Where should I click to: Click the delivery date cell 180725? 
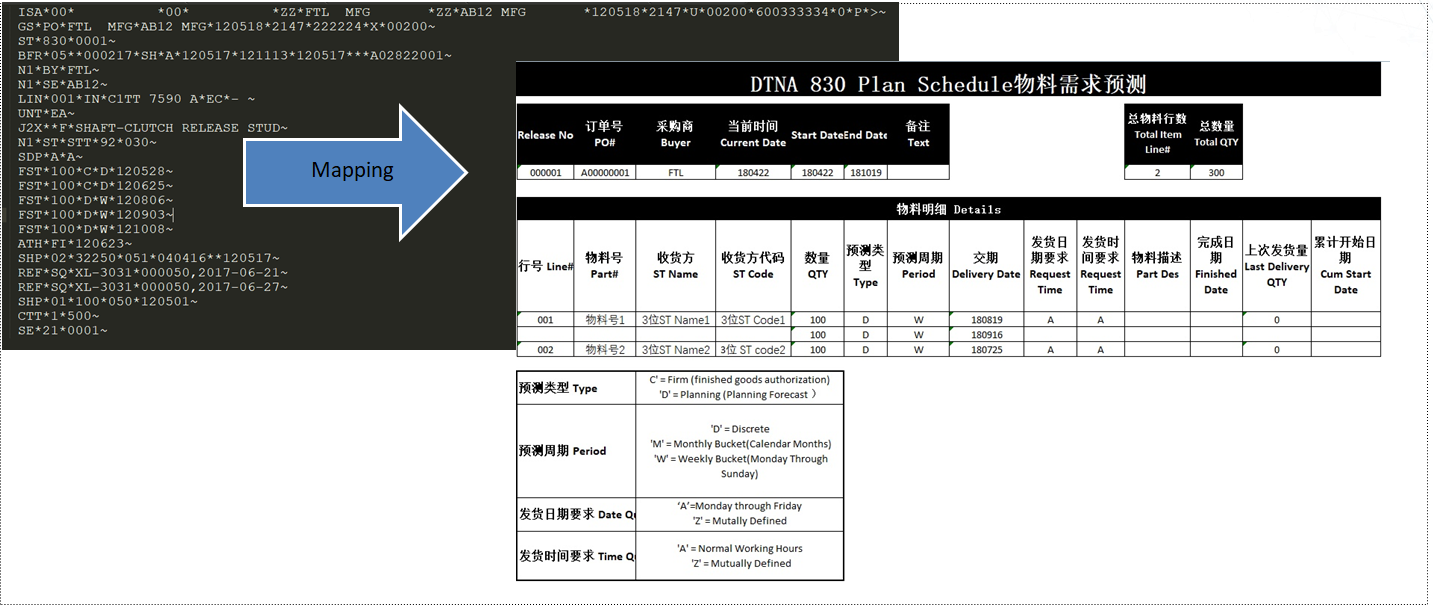click(x=986, y=350)
